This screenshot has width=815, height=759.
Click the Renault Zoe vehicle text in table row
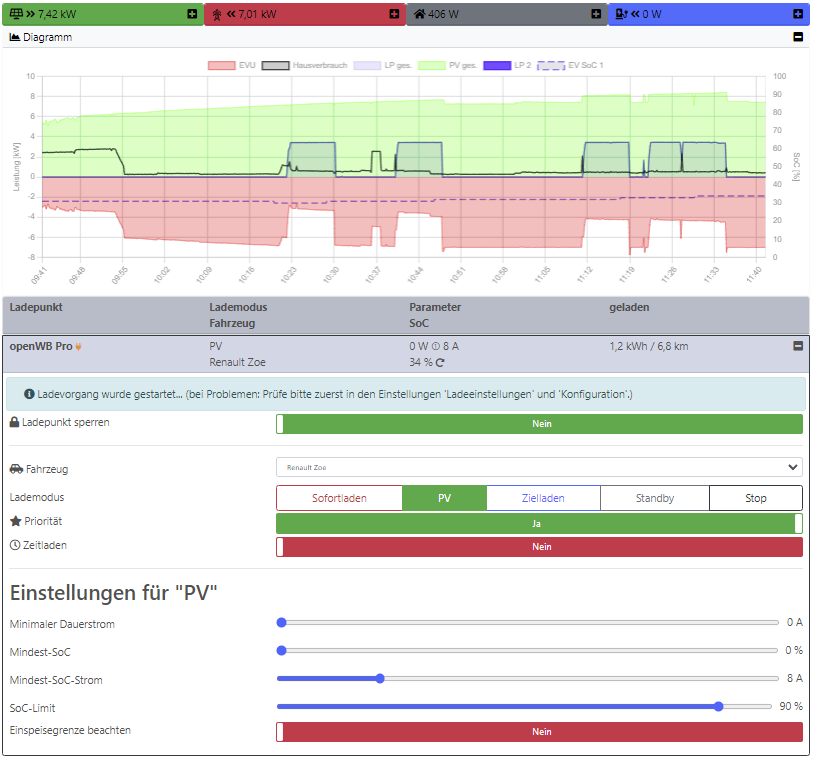coord(238,362)
